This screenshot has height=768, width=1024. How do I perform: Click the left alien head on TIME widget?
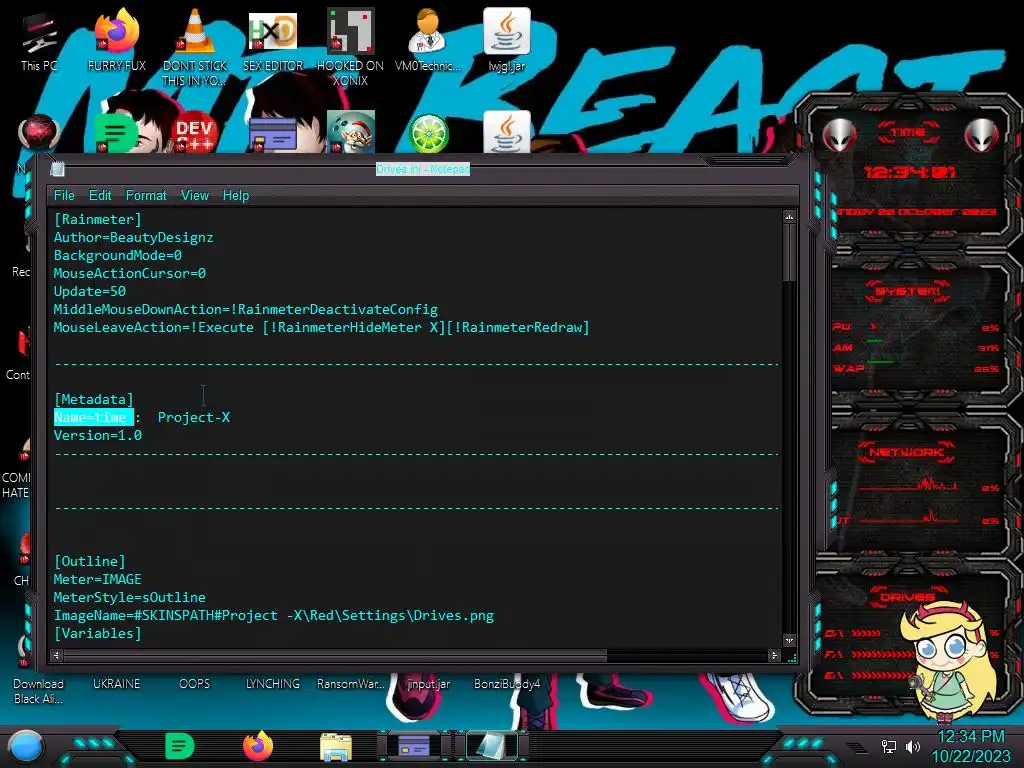839,136
